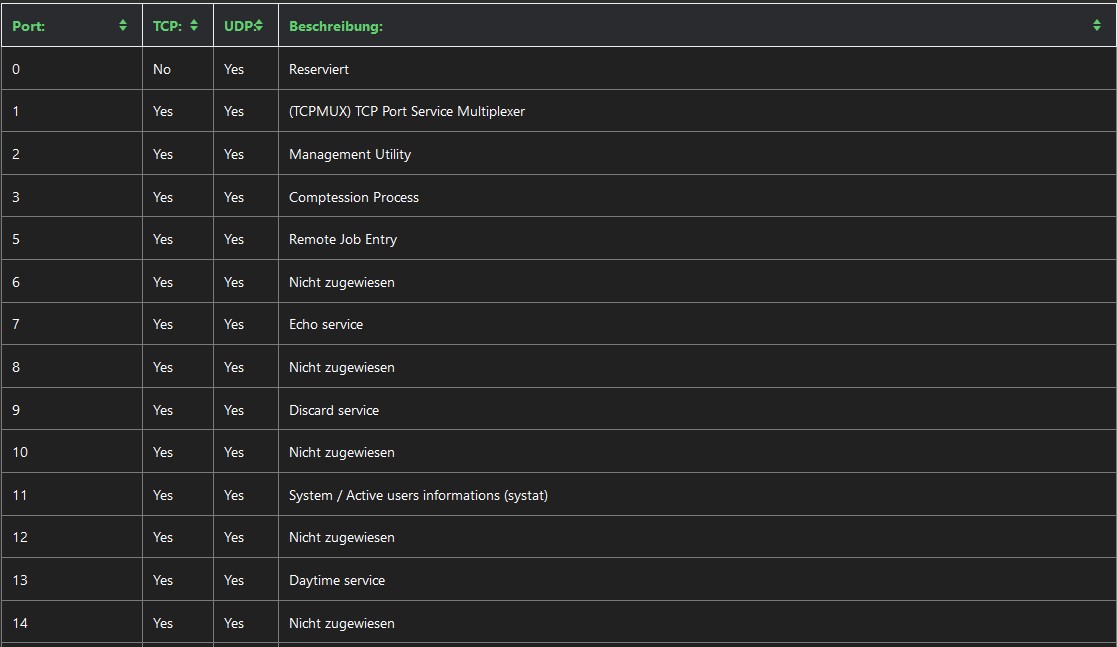The height and width of the screenshot is (647, 1117).
Task: Click the TCP Yes value for port 9
Action: click(162, 410)
